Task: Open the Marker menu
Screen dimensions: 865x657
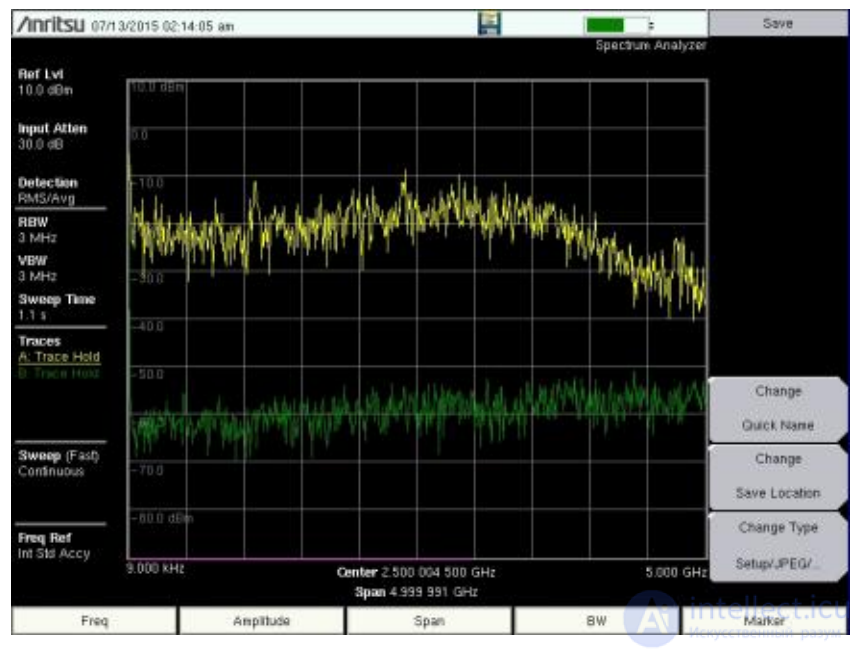Action: (x=764, y=621)
